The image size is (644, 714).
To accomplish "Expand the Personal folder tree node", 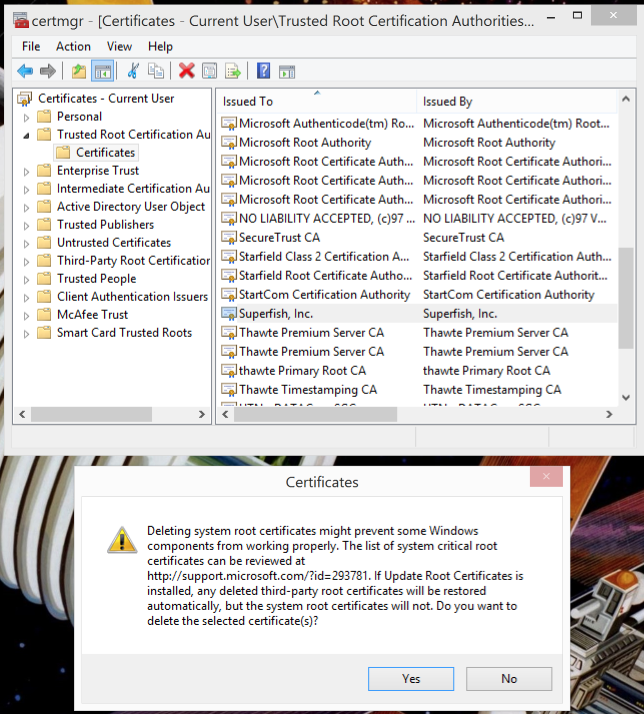I will point(27,117).
